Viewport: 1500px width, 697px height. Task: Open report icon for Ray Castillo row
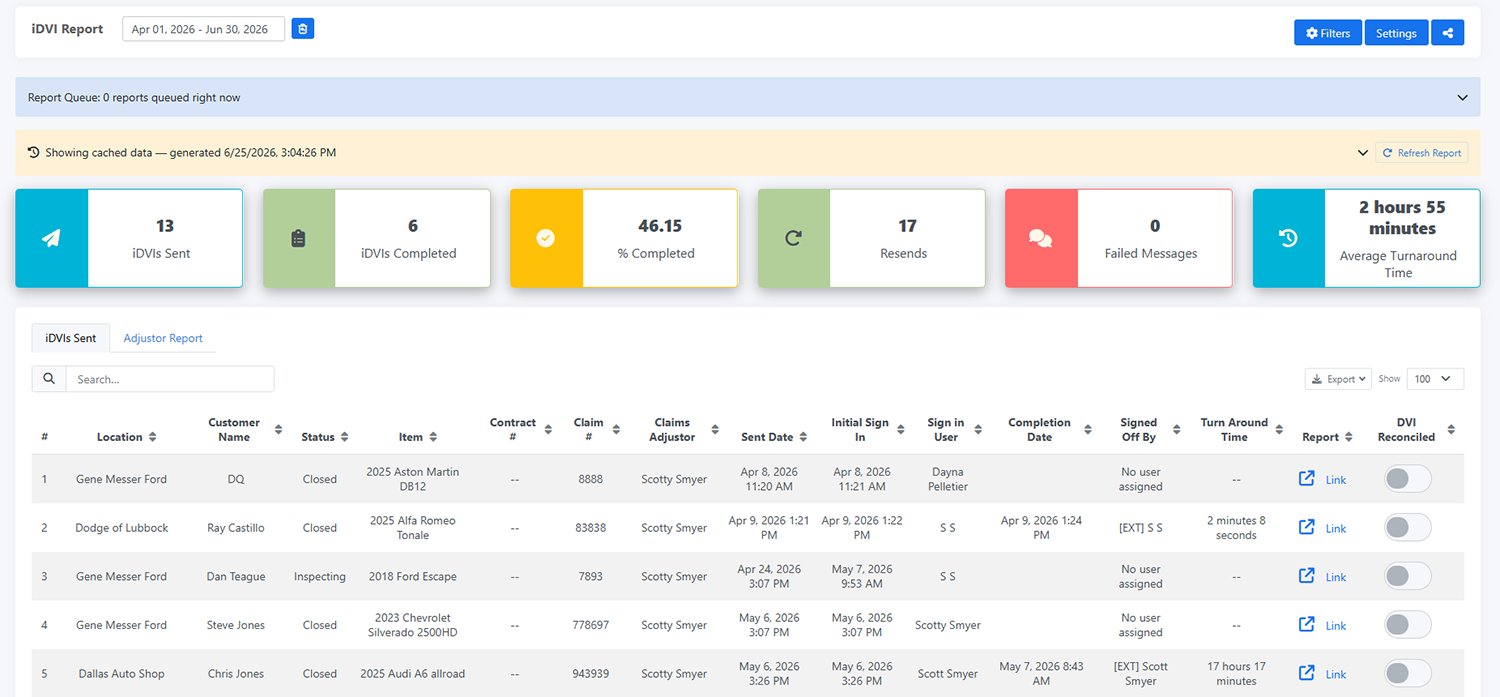1306,527
